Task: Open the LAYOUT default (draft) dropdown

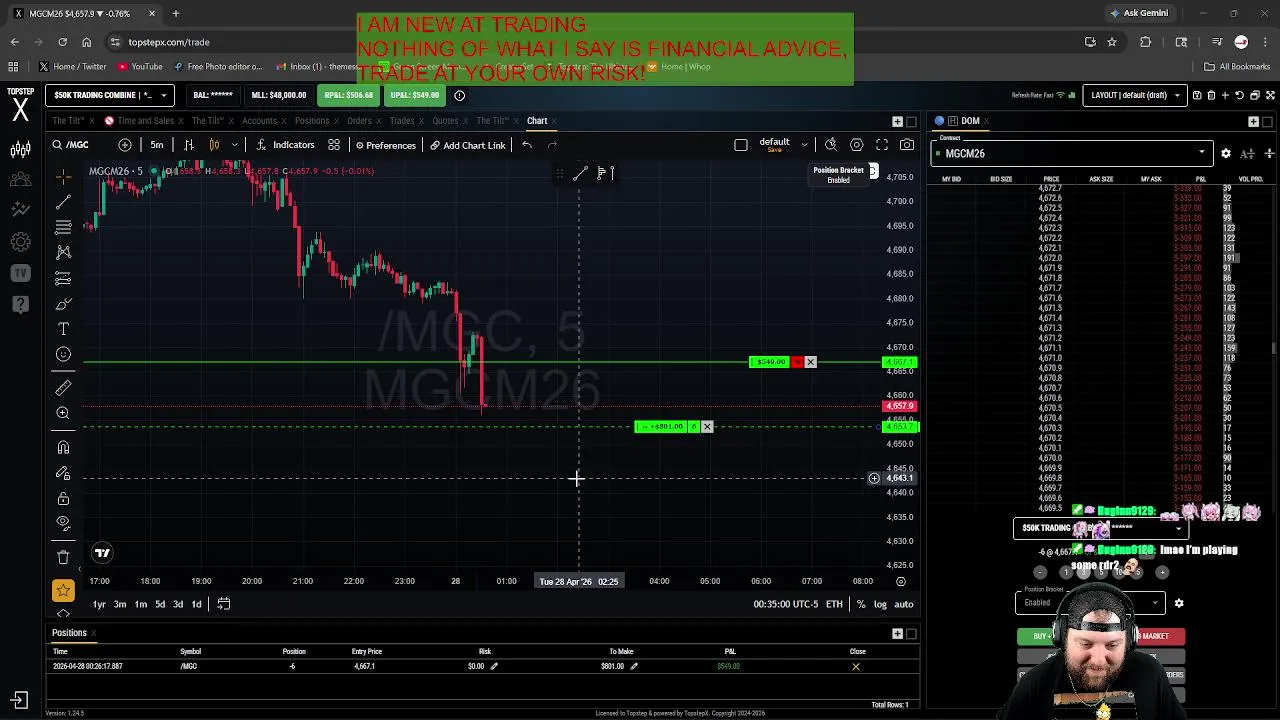Action: [x=1137, y=95]
